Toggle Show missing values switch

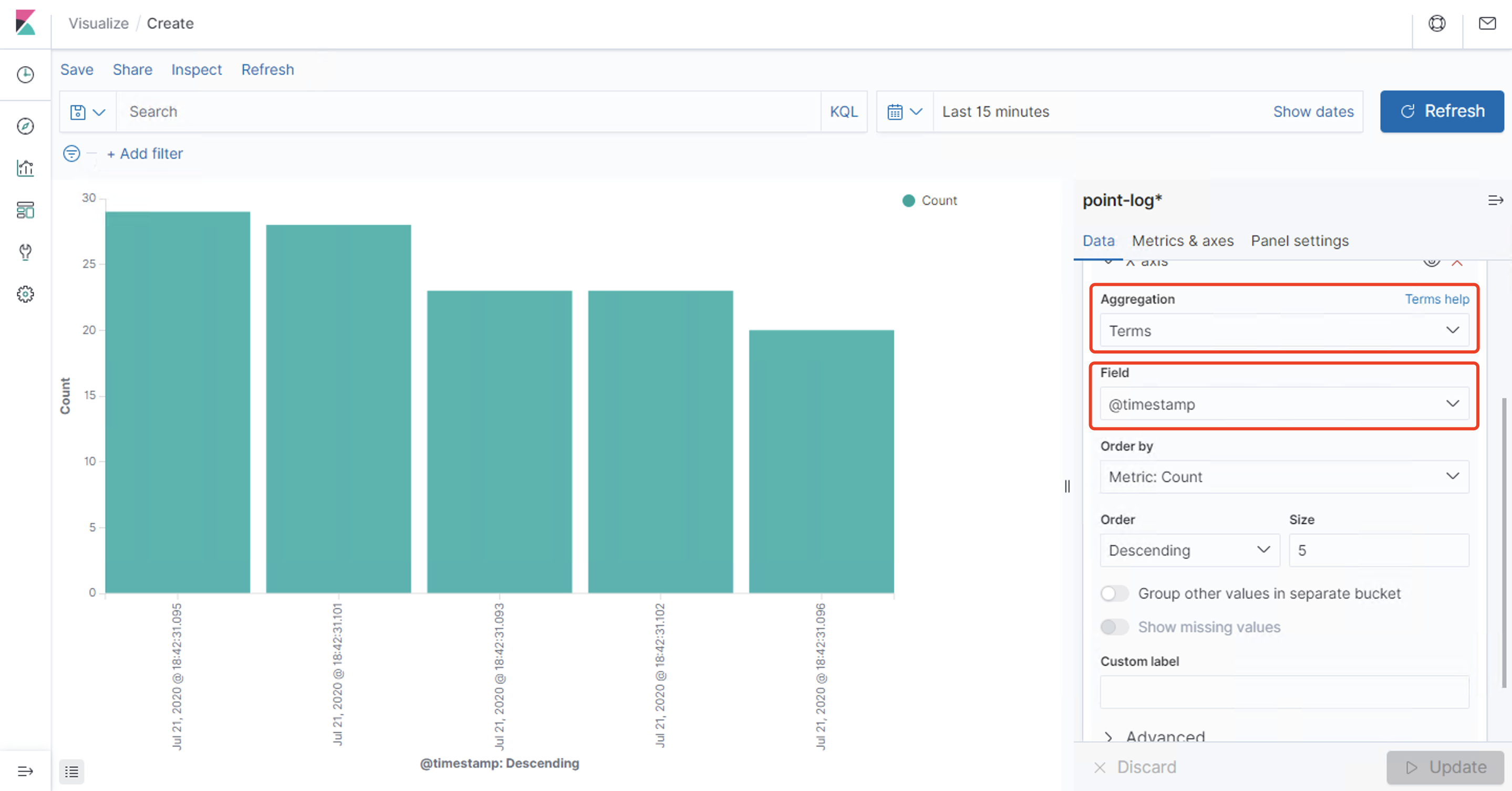pyautogui.click(x=1114, y=627)
